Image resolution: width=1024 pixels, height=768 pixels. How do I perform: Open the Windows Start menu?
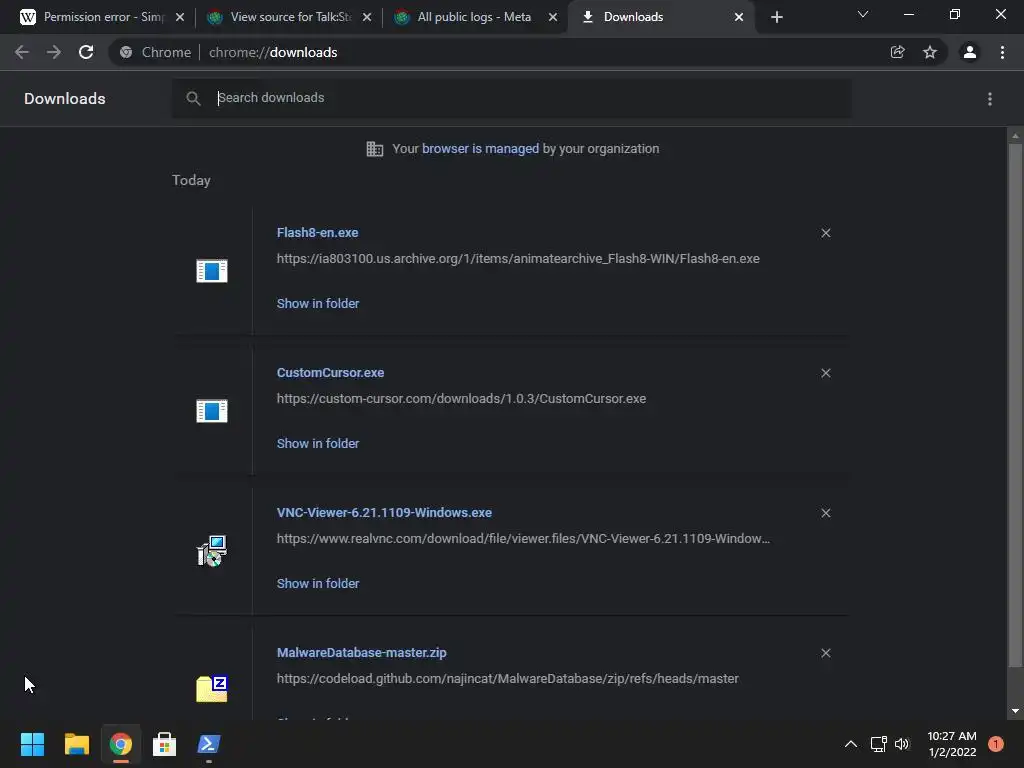tap(32, 744)
